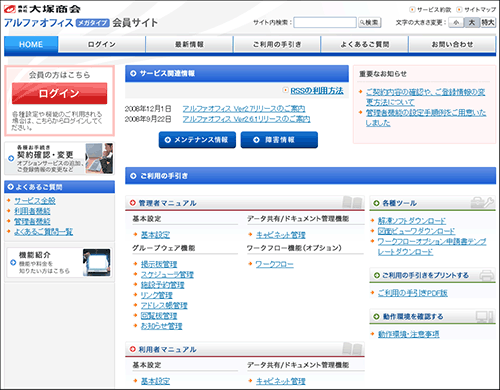Click the book icon in 管理者マニュアル header
This screenshot has width=500, height=390.
[x=352, y=202]
